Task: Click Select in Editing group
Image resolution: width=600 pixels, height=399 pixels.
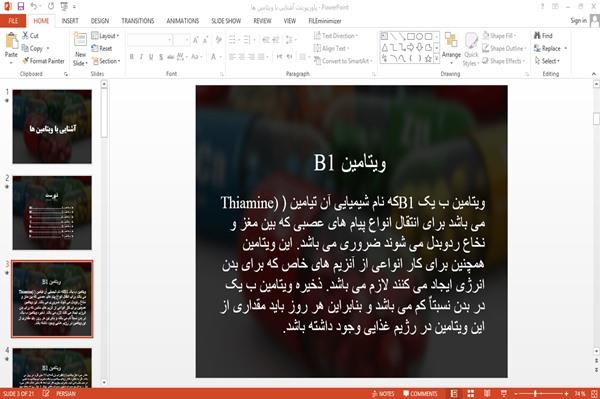Action: pyautogui.click(x=547, y=61)
